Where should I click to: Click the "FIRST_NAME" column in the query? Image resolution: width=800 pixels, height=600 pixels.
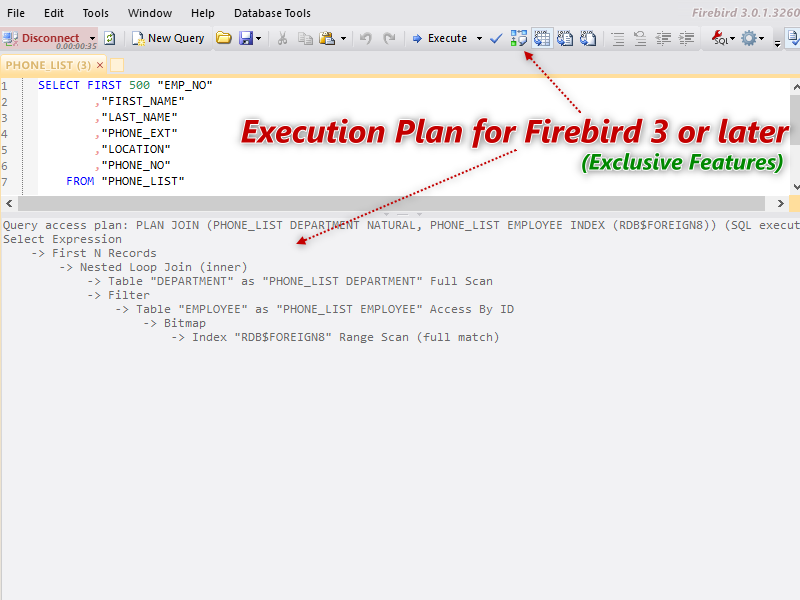click(143, 102)
